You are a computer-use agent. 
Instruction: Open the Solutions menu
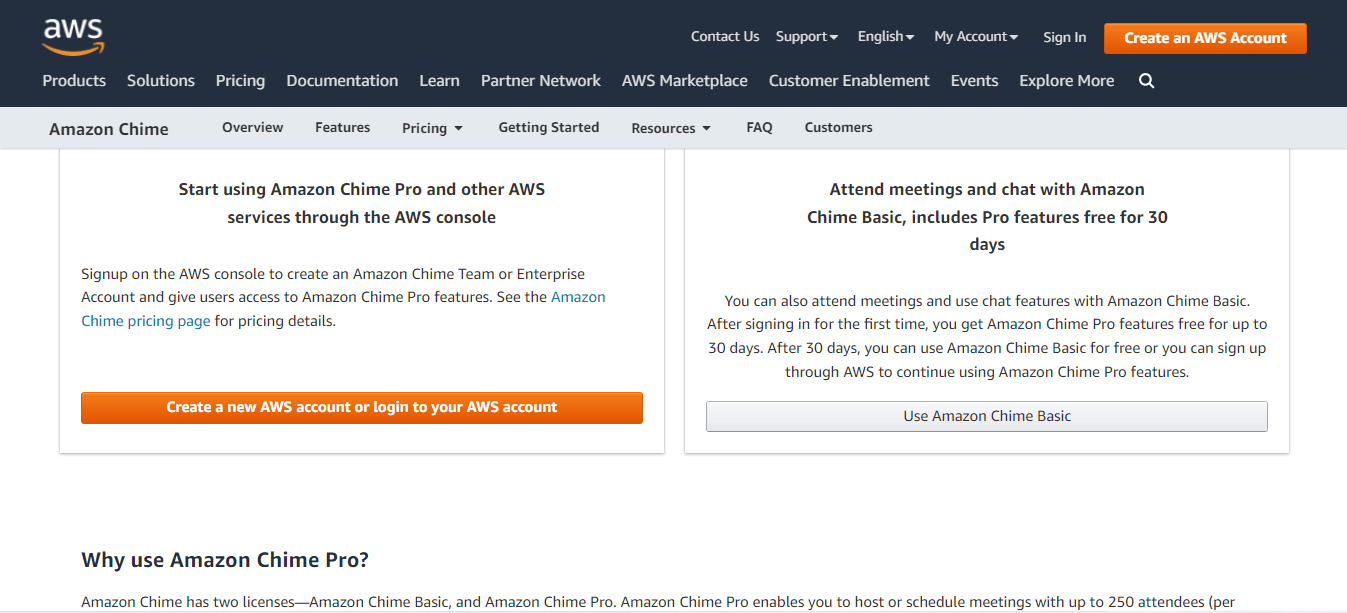tap(160, 80)
